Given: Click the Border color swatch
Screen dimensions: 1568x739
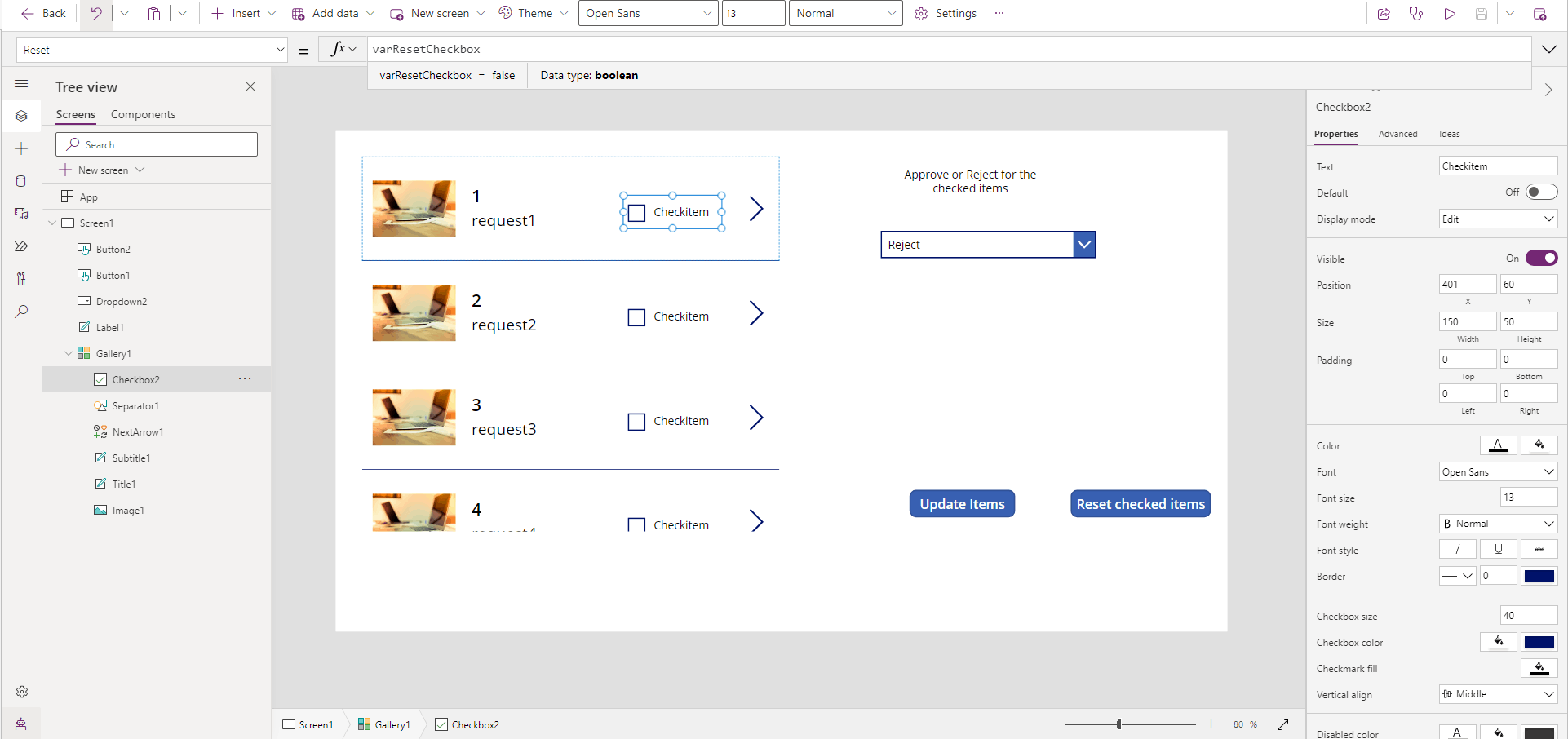Looking at the screenshot, I should [1539, 576].
